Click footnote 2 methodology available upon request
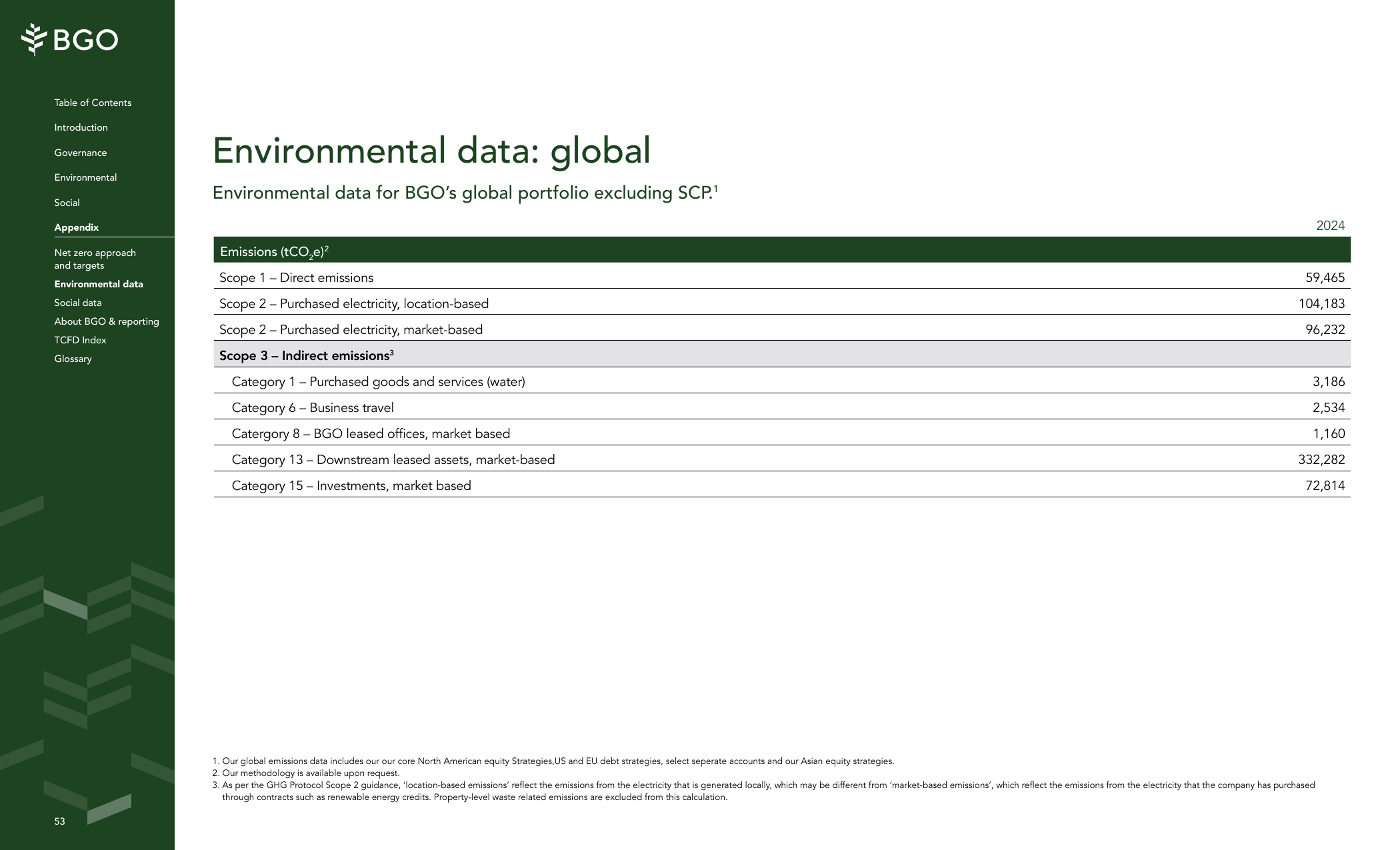Image resolution: width=1400 pixels, height=850 pixels. [306, 773]
